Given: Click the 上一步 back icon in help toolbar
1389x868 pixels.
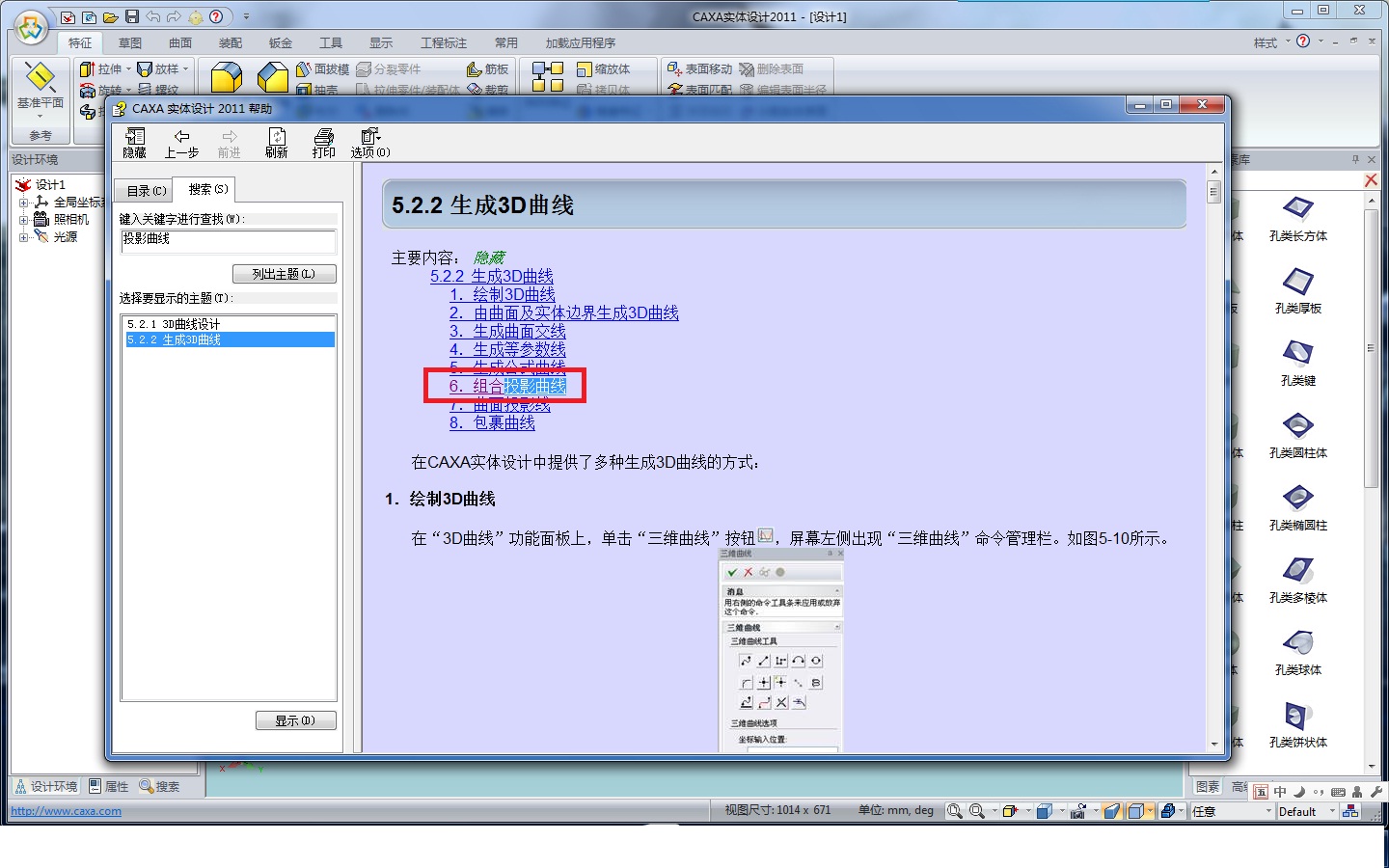Looking at the screenshot, I should 181,143.
